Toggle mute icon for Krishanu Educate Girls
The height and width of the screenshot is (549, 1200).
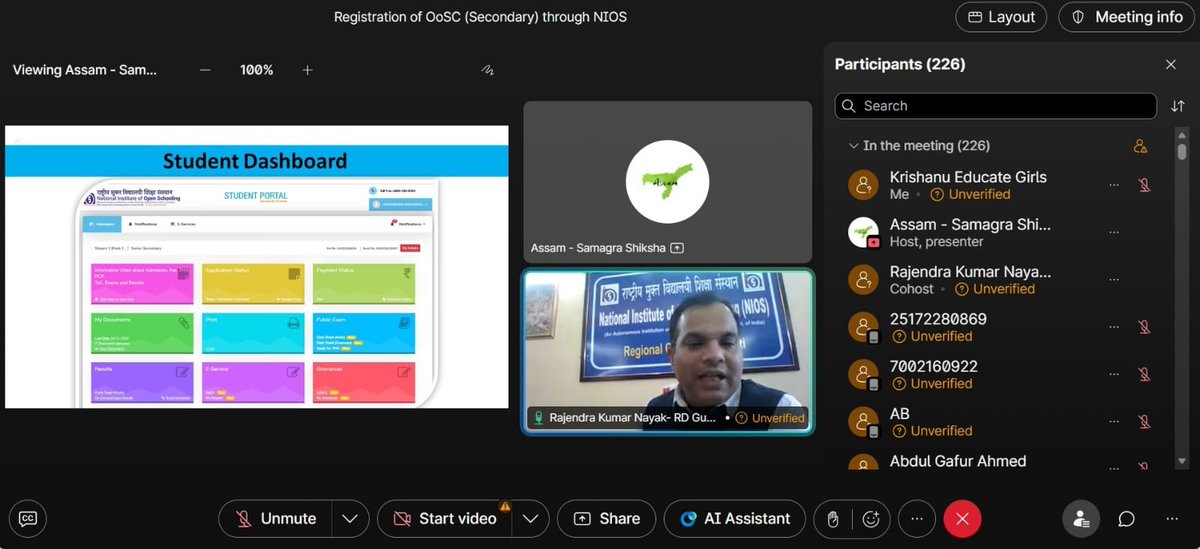coord(1145,185)
